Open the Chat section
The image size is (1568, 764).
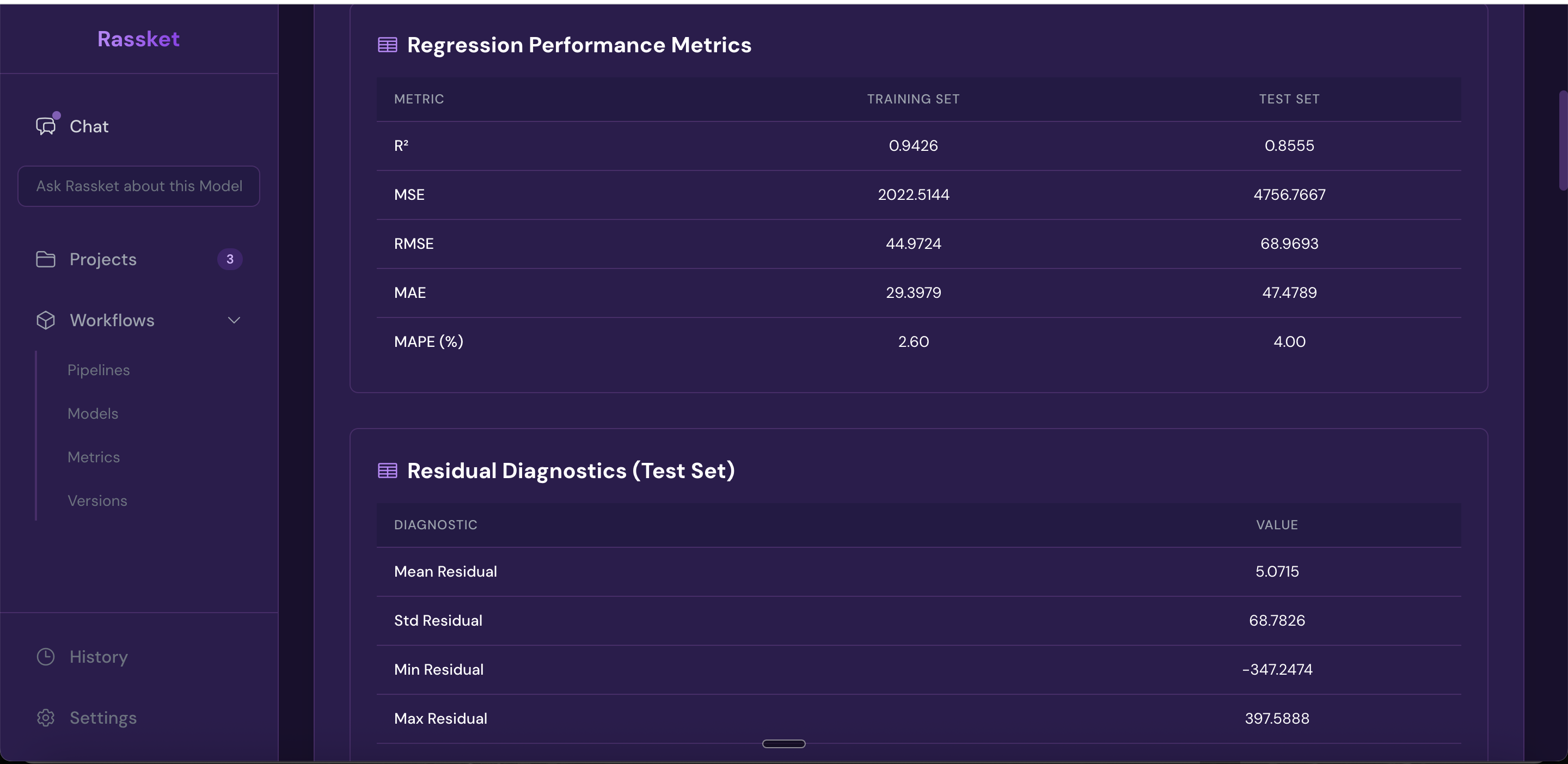[x=89, y=126]
